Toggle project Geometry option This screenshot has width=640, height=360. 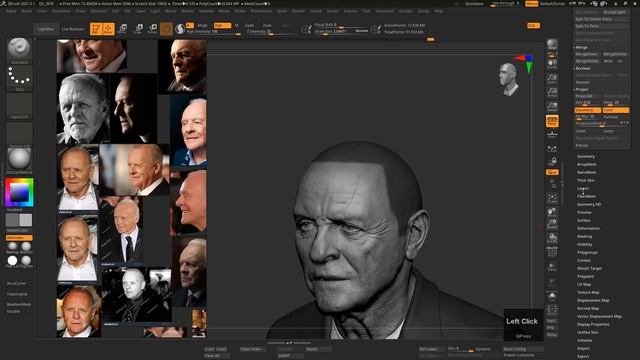click(587, 110)
